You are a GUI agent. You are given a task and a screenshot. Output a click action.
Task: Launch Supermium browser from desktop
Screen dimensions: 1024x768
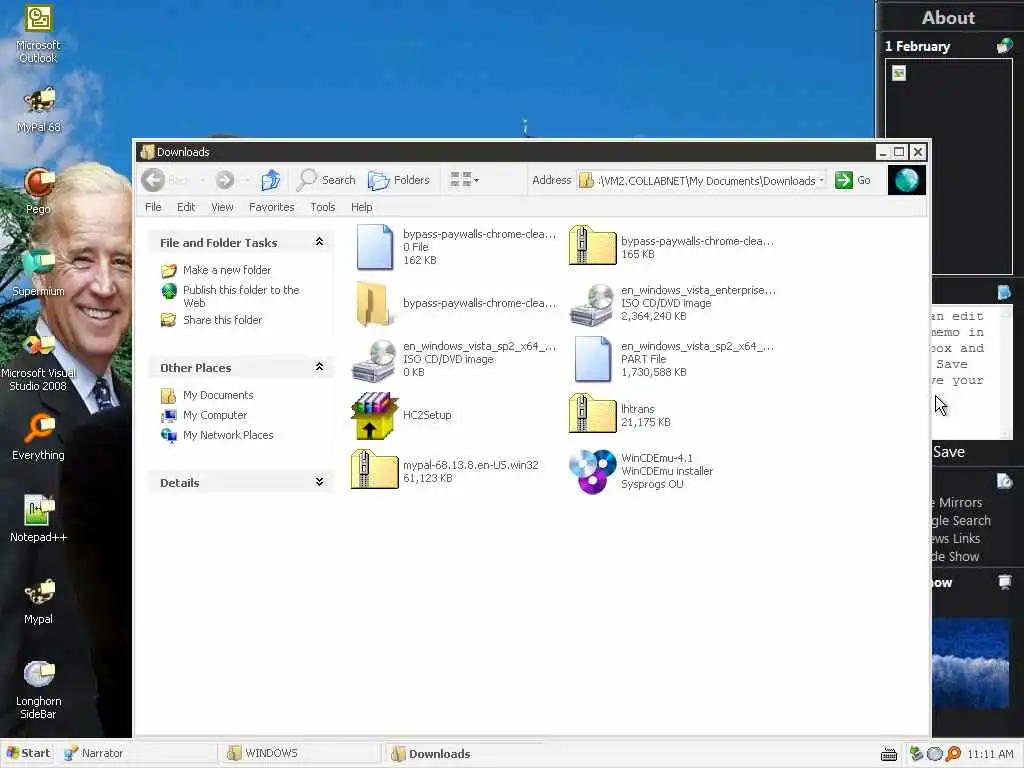pos(39,272)
